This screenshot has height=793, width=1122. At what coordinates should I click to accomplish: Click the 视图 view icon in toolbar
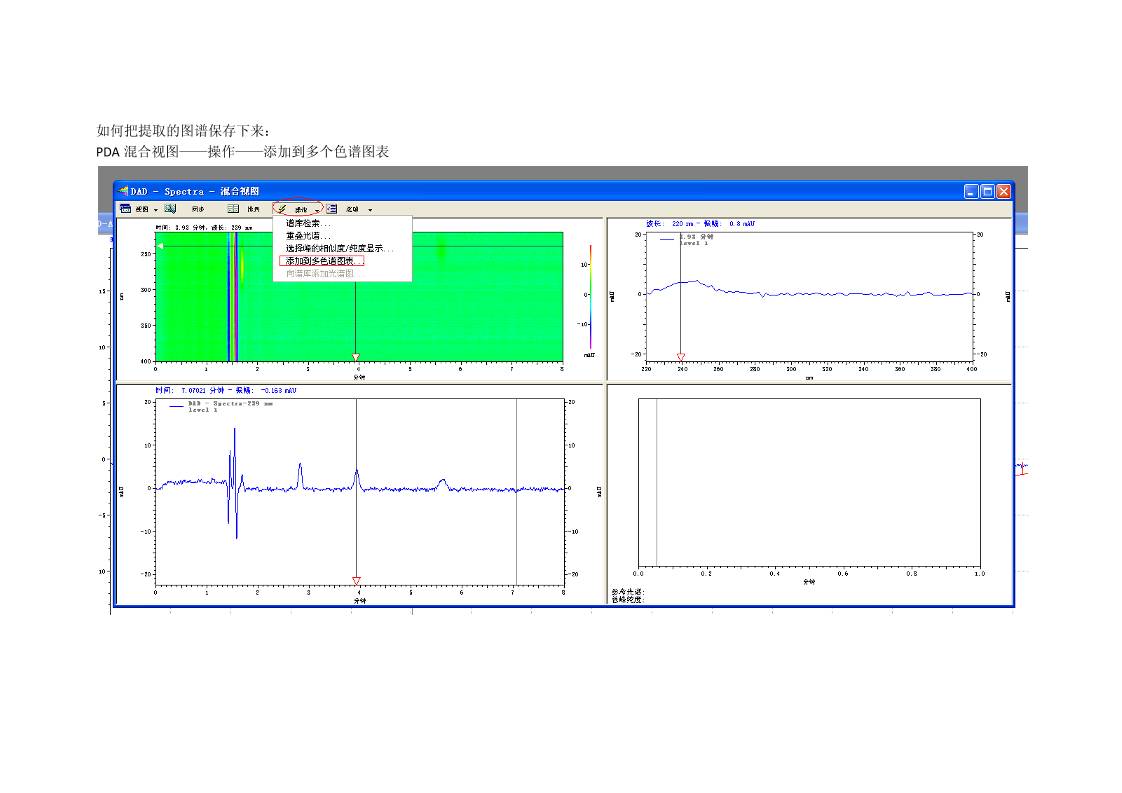[x=126, y=209]
